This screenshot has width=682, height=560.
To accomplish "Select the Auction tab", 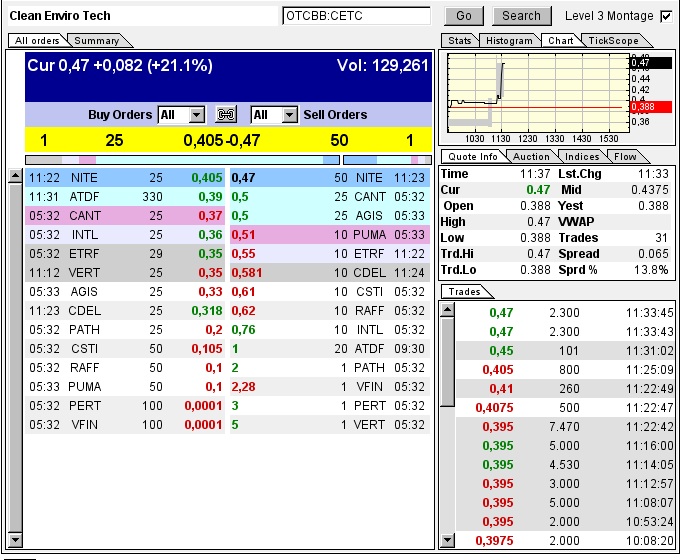I will [531, 156].
